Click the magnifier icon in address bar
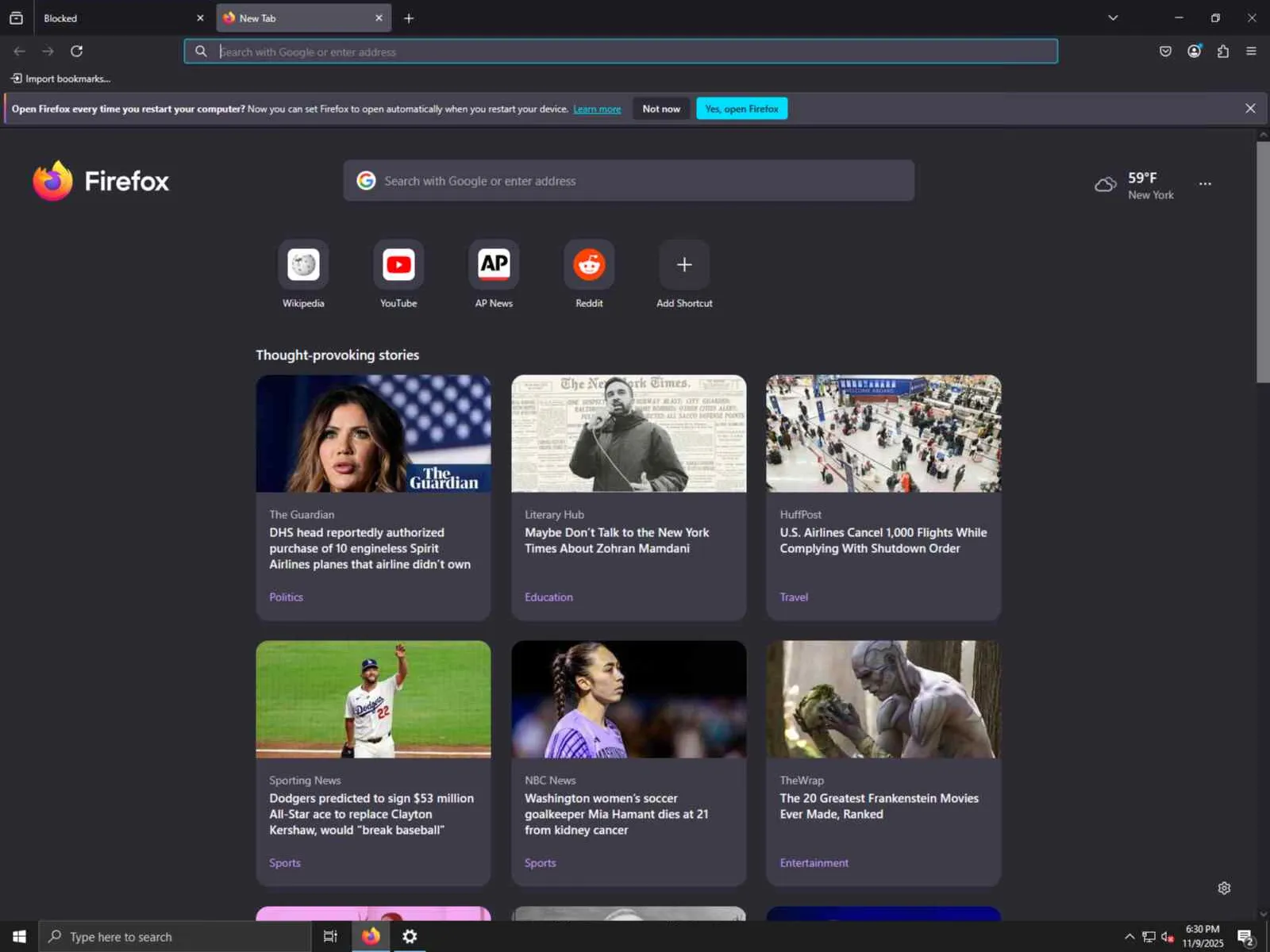This screenshot has width=1270, height=952. [202, 52]
